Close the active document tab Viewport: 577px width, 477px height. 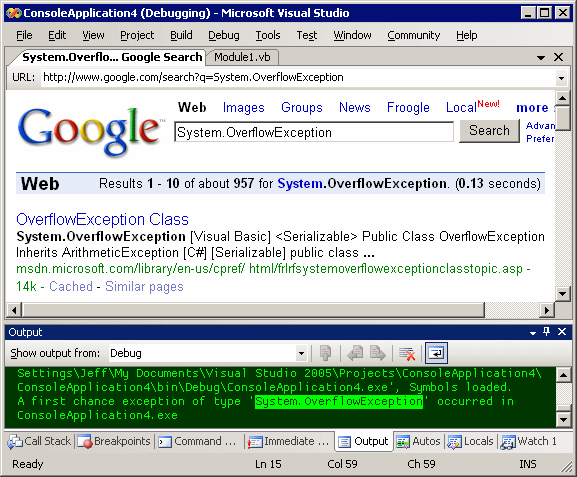(x=558, y=57)
